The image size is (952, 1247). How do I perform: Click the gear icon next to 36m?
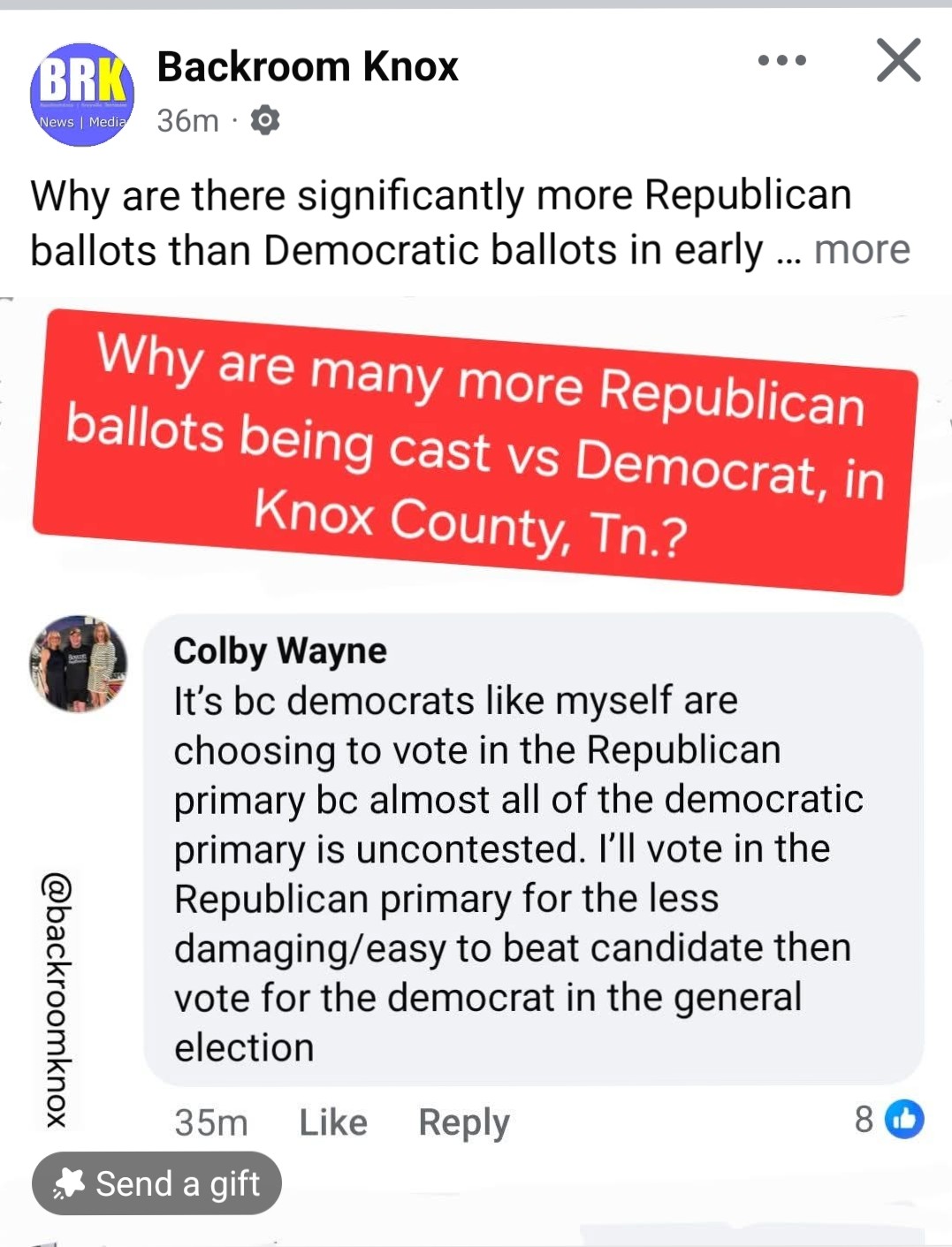tap(265, 120)
